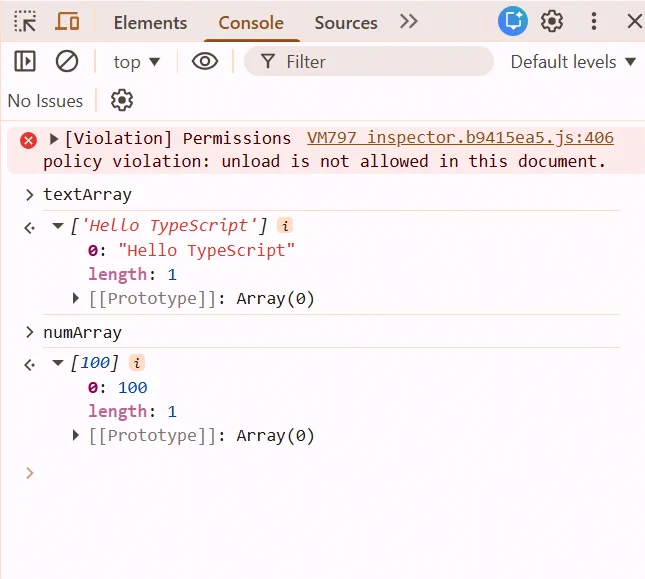This screenshot has height=579, width=645.
Task: Open the Default levels dropdown
Action: point(573,62)
